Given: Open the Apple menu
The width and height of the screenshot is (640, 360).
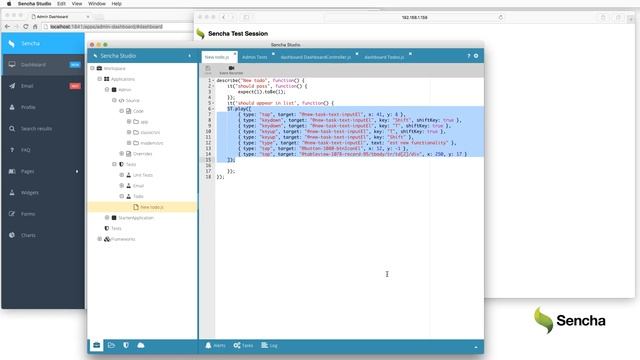Looking at the screenshot, I should tap(9, 4).
